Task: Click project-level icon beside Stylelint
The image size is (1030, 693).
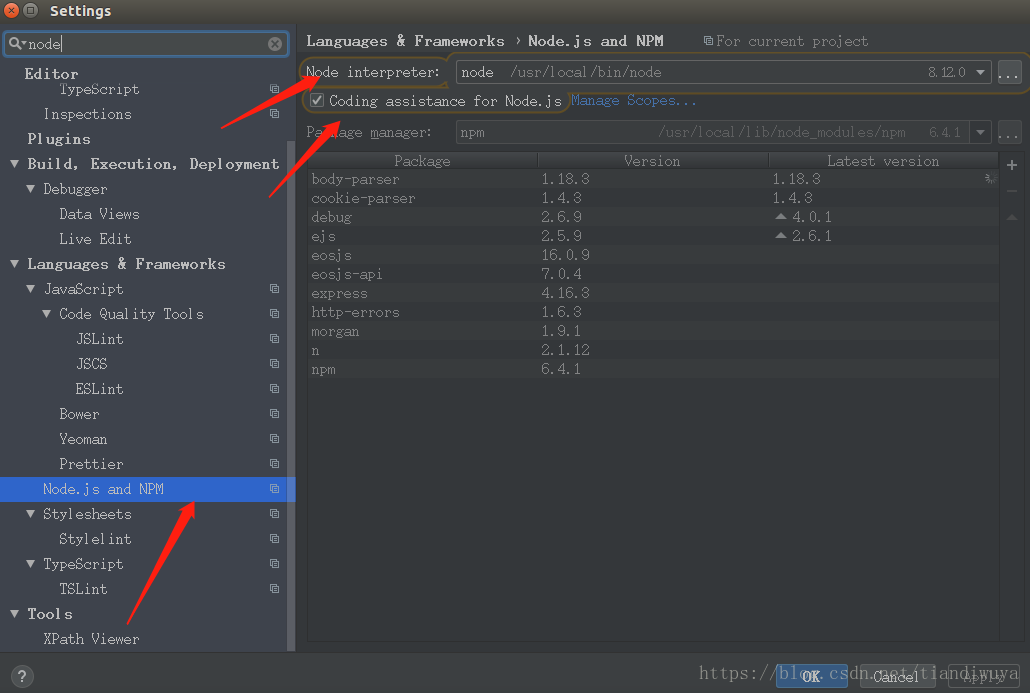Action: pyautogui.click(x=275, y=538)
